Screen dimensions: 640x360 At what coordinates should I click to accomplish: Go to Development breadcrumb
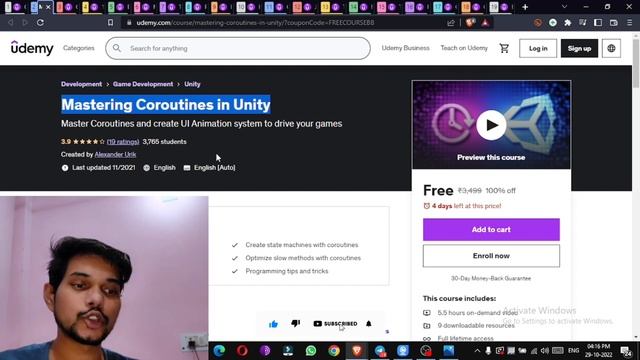[x=81, y=84]
